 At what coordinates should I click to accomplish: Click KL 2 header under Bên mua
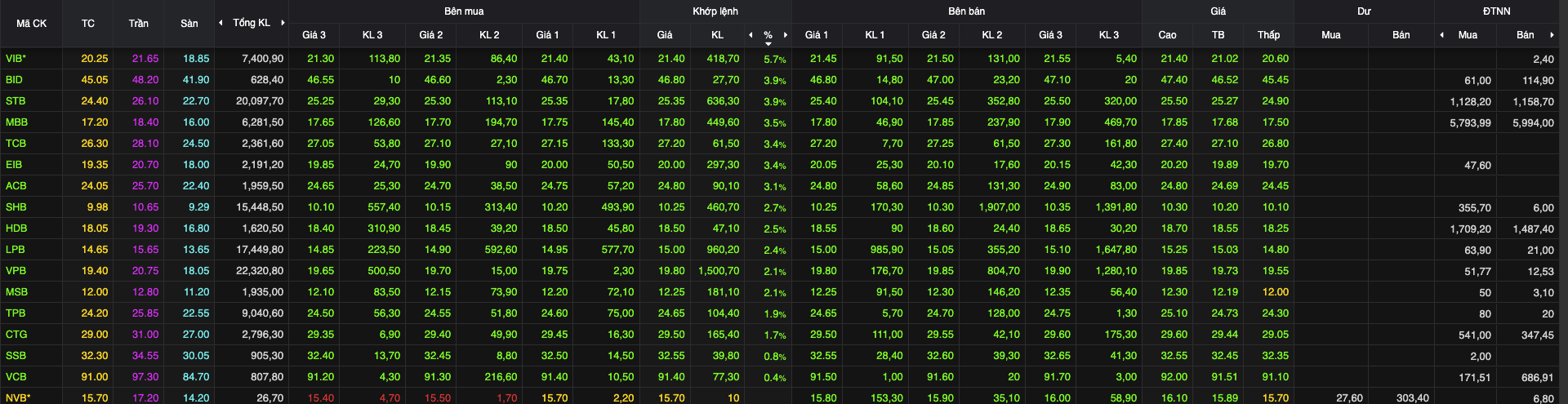coord(489,35)
